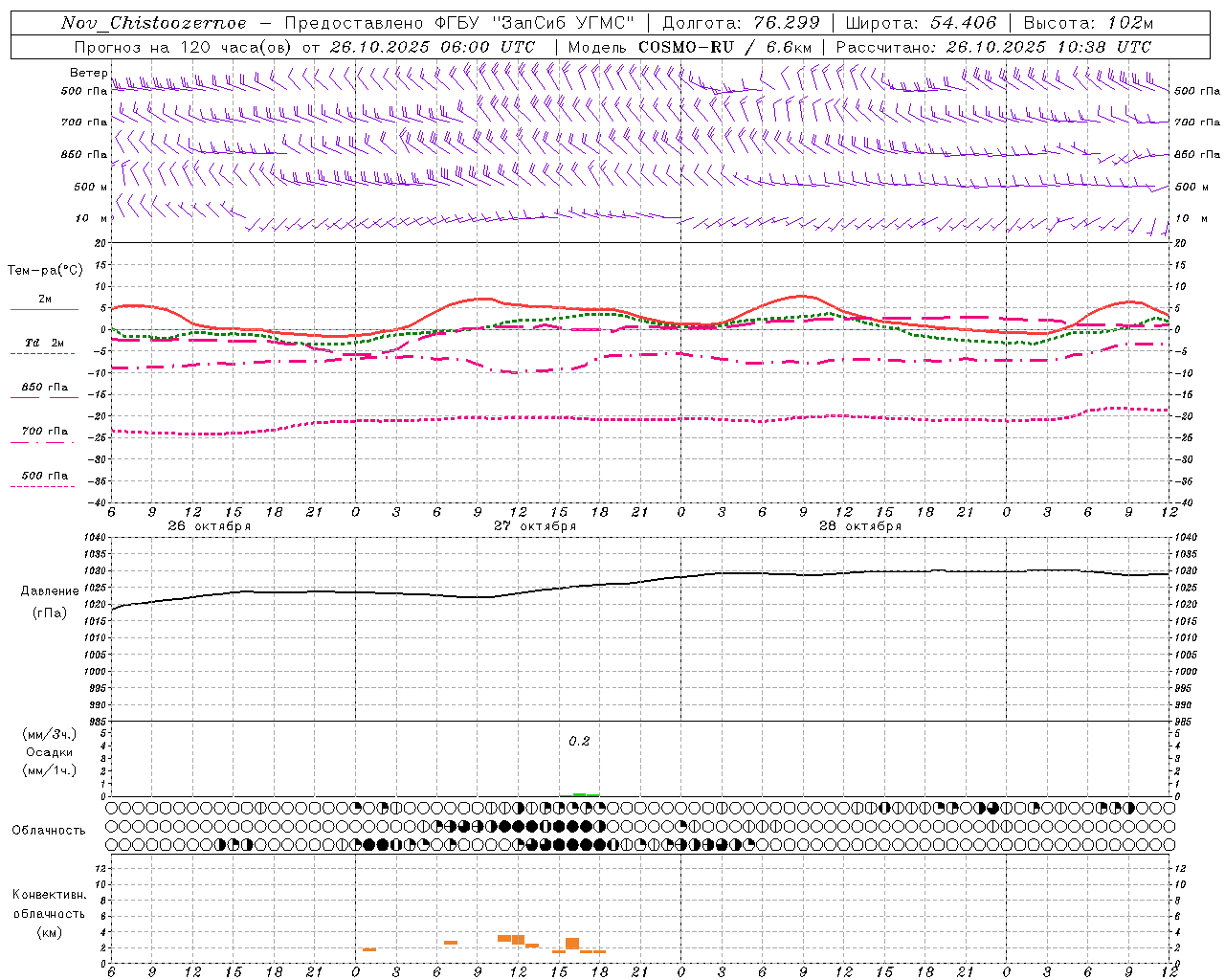
Task: Click the "Осадки" precipitation panel label
Action: [49, 752]
